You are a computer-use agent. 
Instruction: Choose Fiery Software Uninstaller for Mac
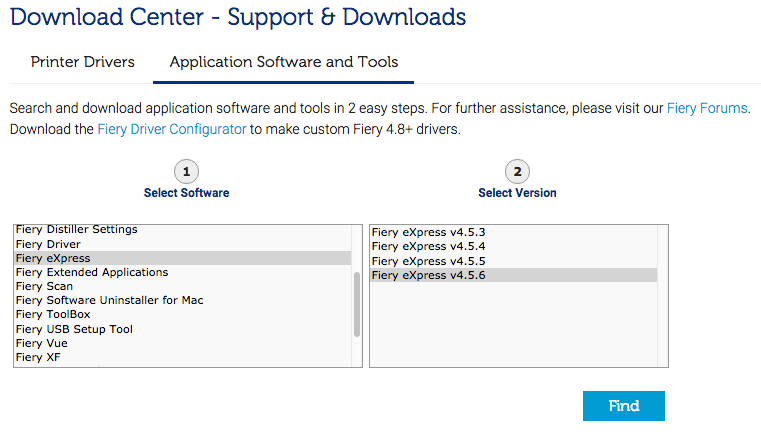[109, 300]
